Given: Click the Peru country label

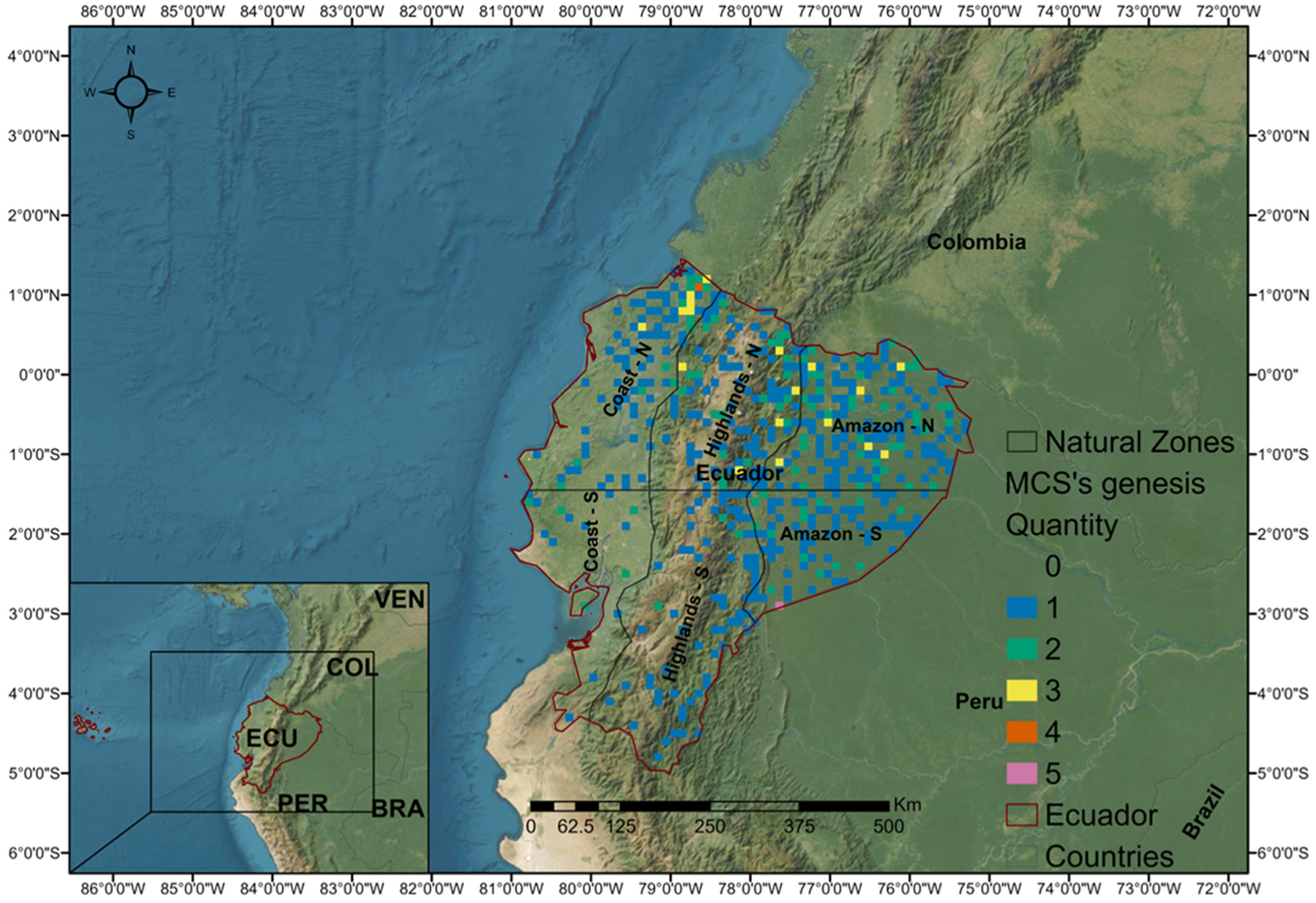Looking at the screenshot, I should click(979, 702).
